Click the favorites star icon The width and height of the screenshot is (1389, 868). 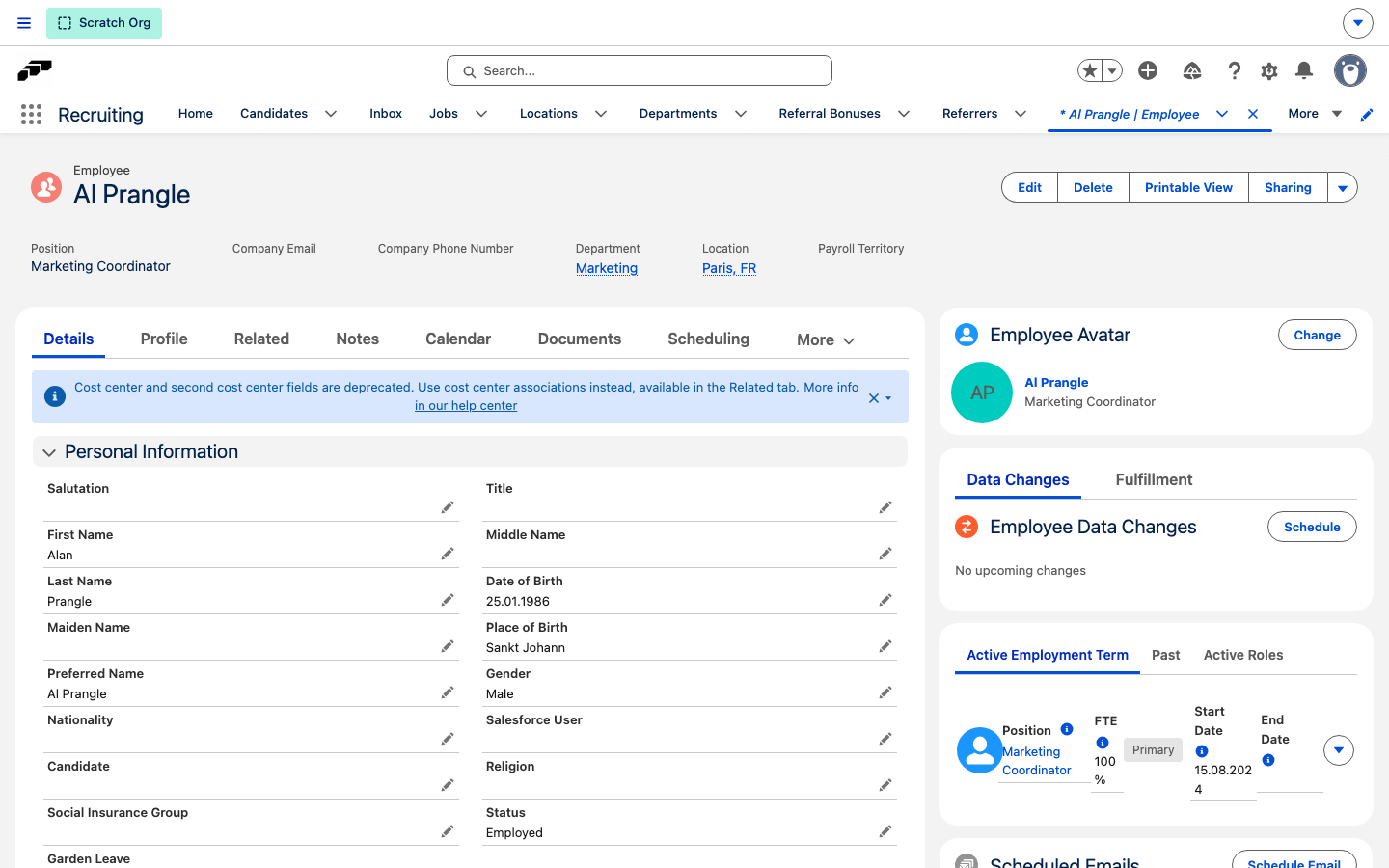(x=1090, y=70)
